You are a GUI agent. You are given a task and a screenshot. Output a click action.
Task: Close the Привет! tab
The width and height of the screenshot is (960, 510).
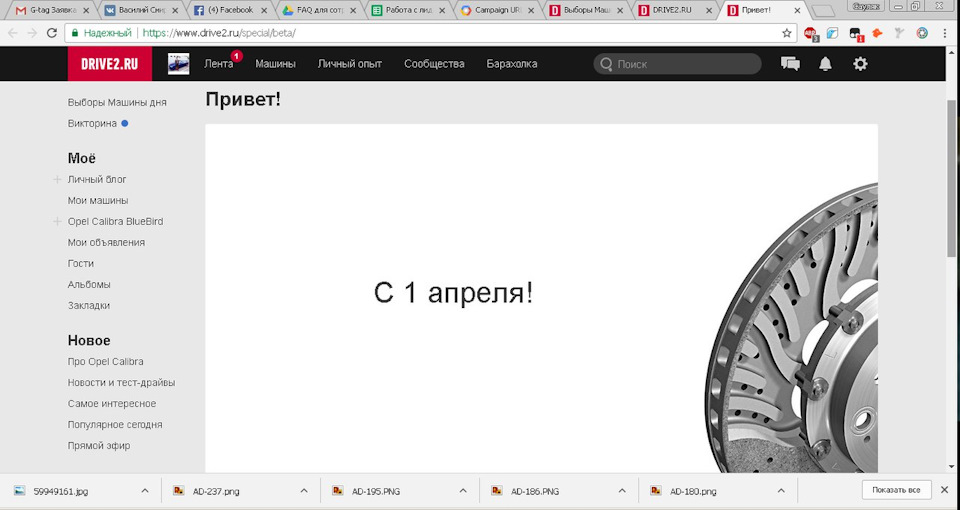(x=798, y=10)
